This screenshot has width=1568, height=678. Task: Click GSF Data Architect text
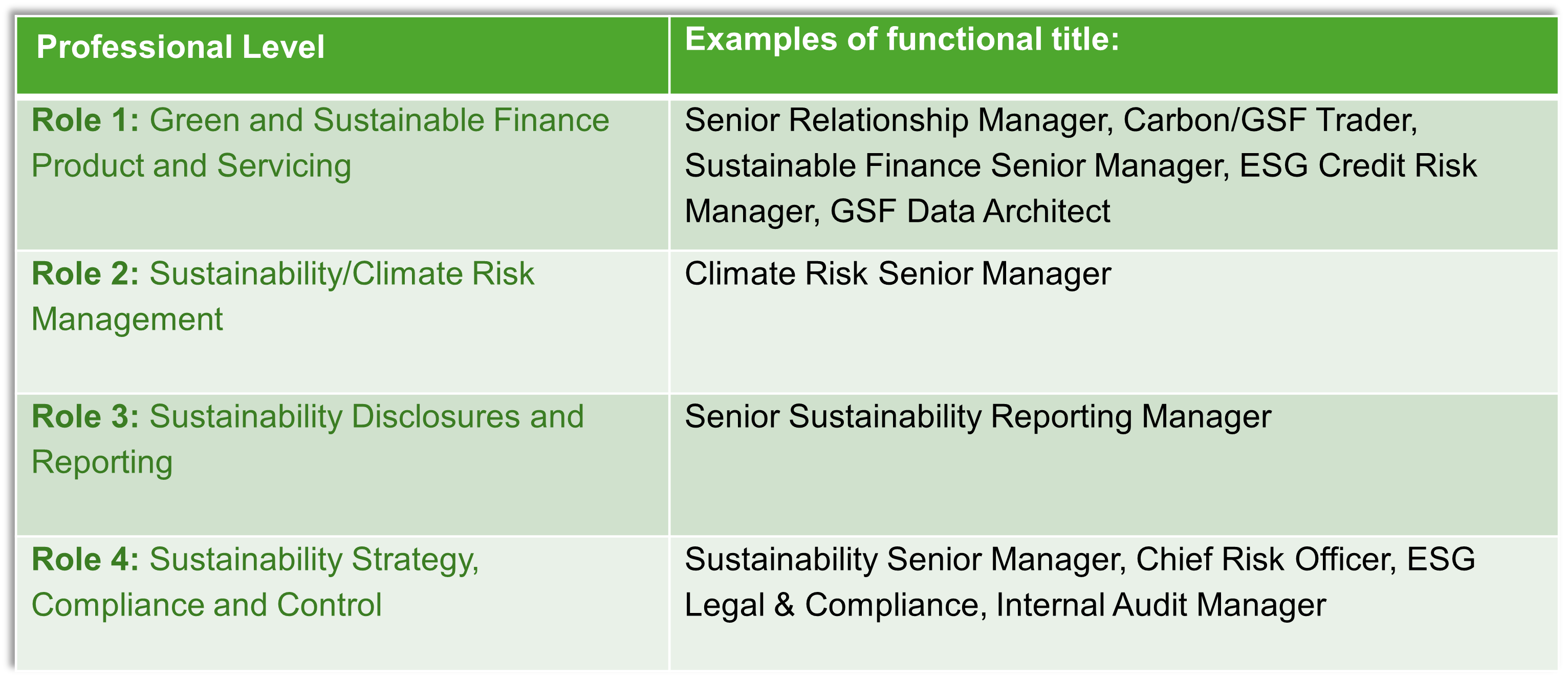970,211
